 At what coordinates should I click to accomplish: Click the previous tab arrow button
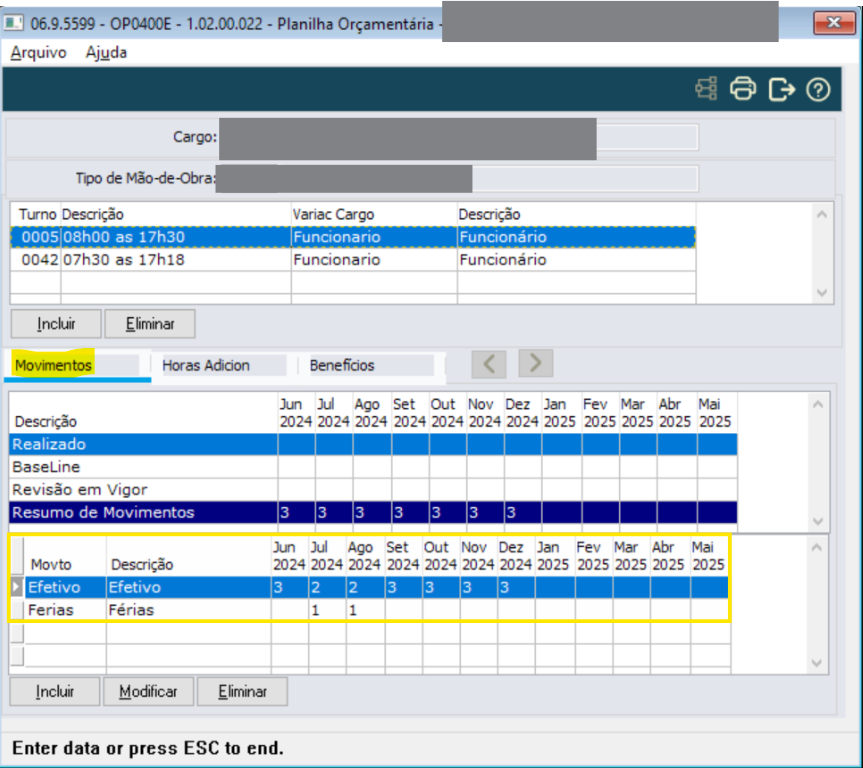coord(489,363)
